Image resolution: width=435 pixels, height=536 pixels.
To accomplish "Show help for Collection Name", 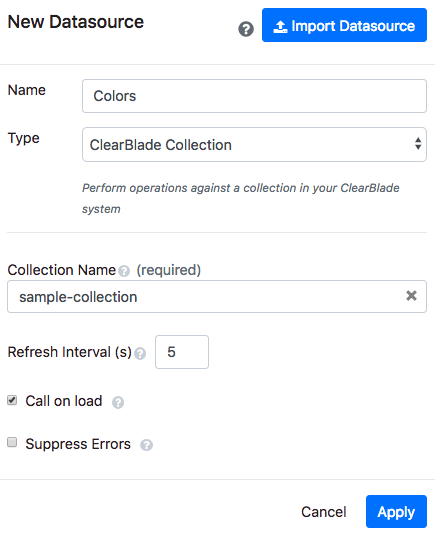I will click(x=124, y=271).
